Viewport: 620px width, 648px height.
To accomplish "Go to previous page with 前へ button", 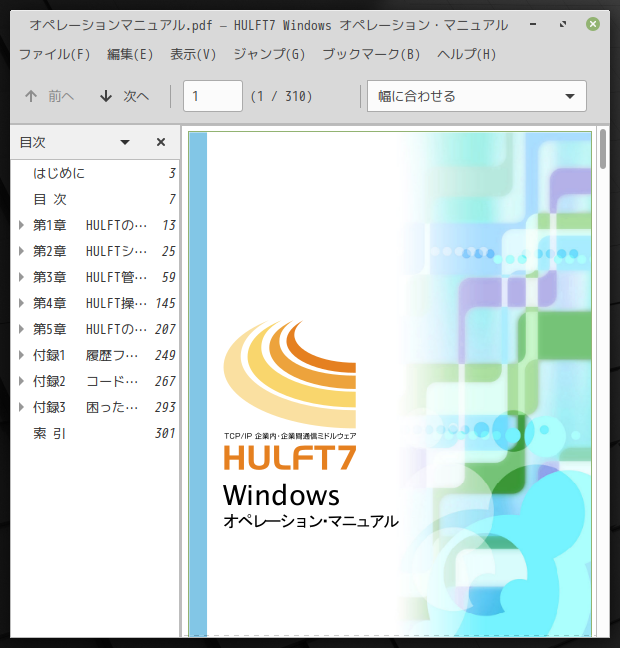I will click(49, 96).
